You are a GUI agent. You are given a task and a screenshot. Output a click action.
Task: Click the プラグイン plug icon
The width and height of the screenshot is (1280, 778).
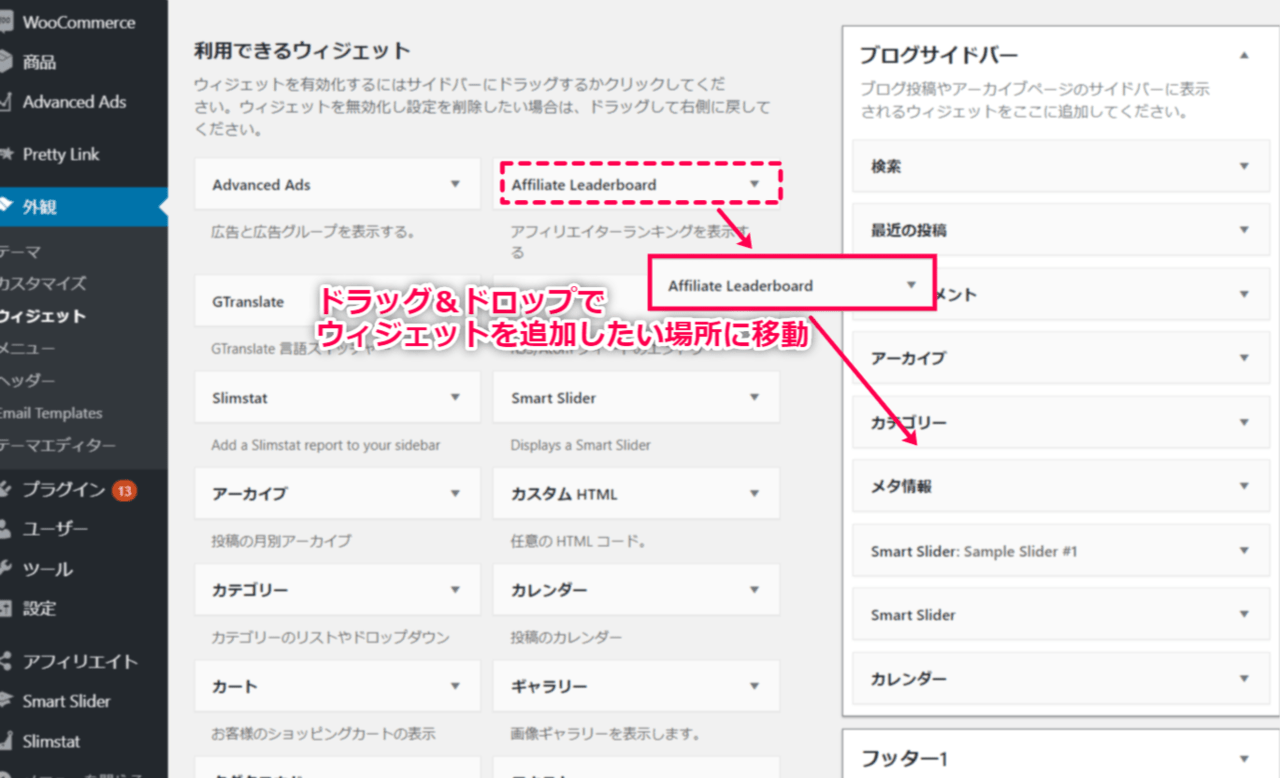point(6,490)
